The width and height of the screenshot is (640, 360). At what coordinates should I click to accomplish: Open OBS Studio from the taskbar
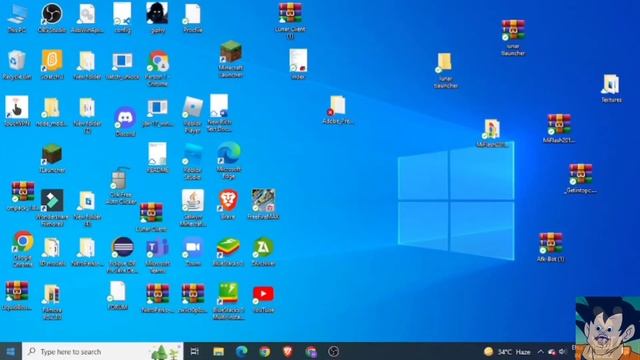tap(333, 351)
